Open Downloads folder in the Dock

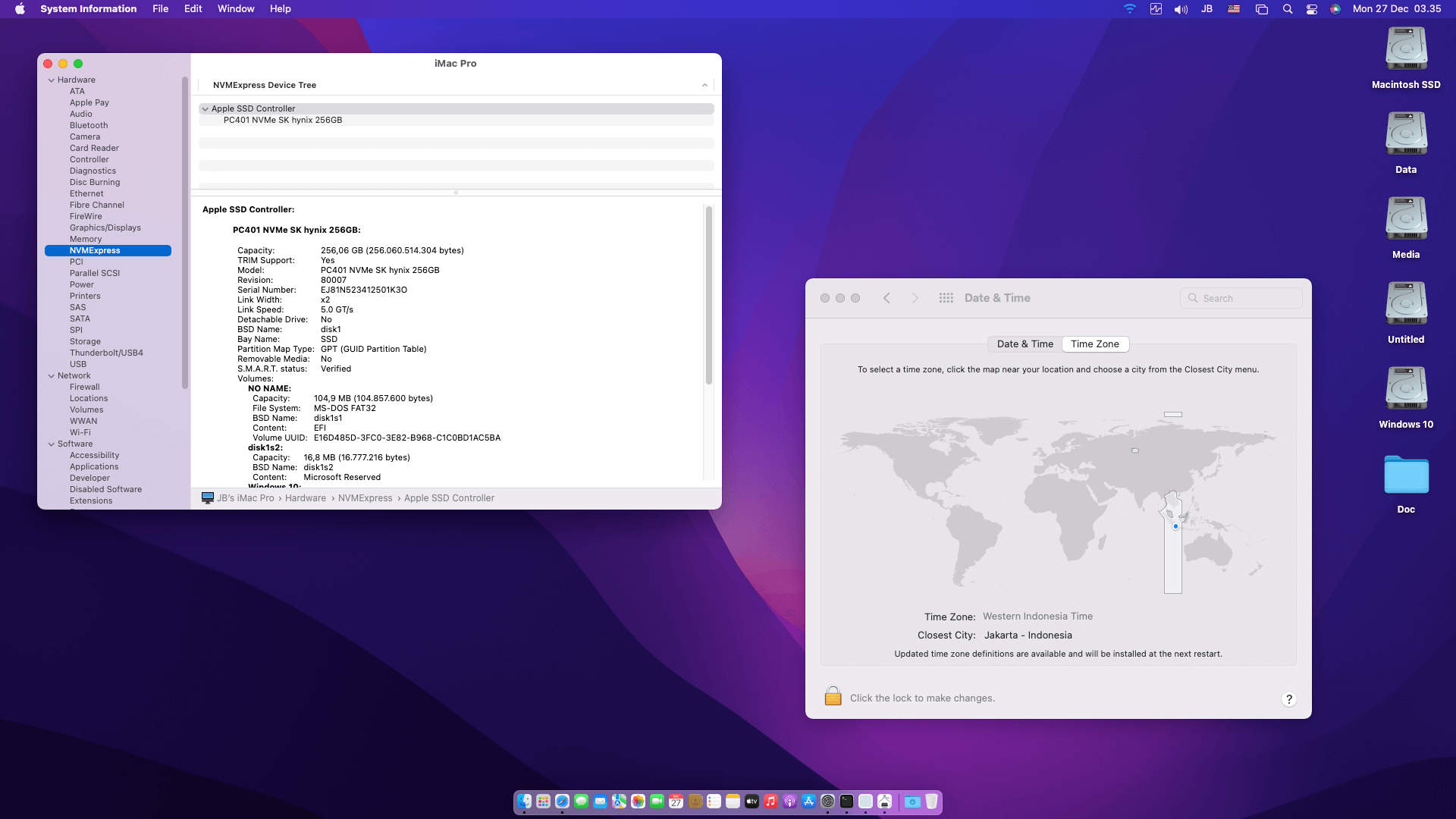(x=912, y=802)
